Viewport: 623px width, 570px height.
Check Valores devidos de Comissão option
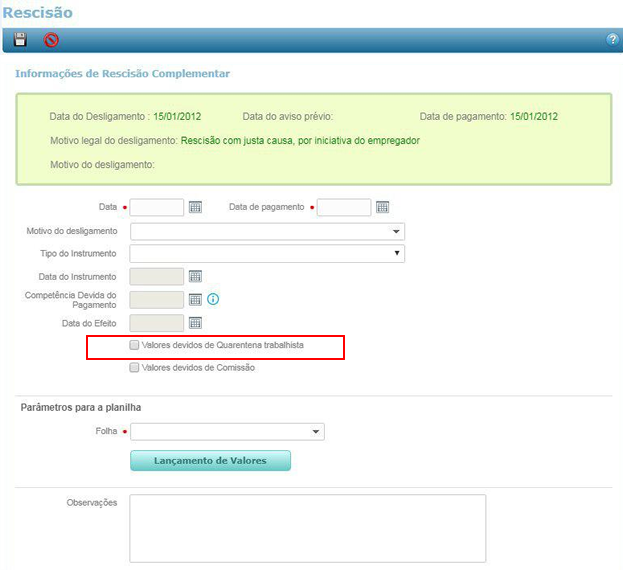(135, 368)
